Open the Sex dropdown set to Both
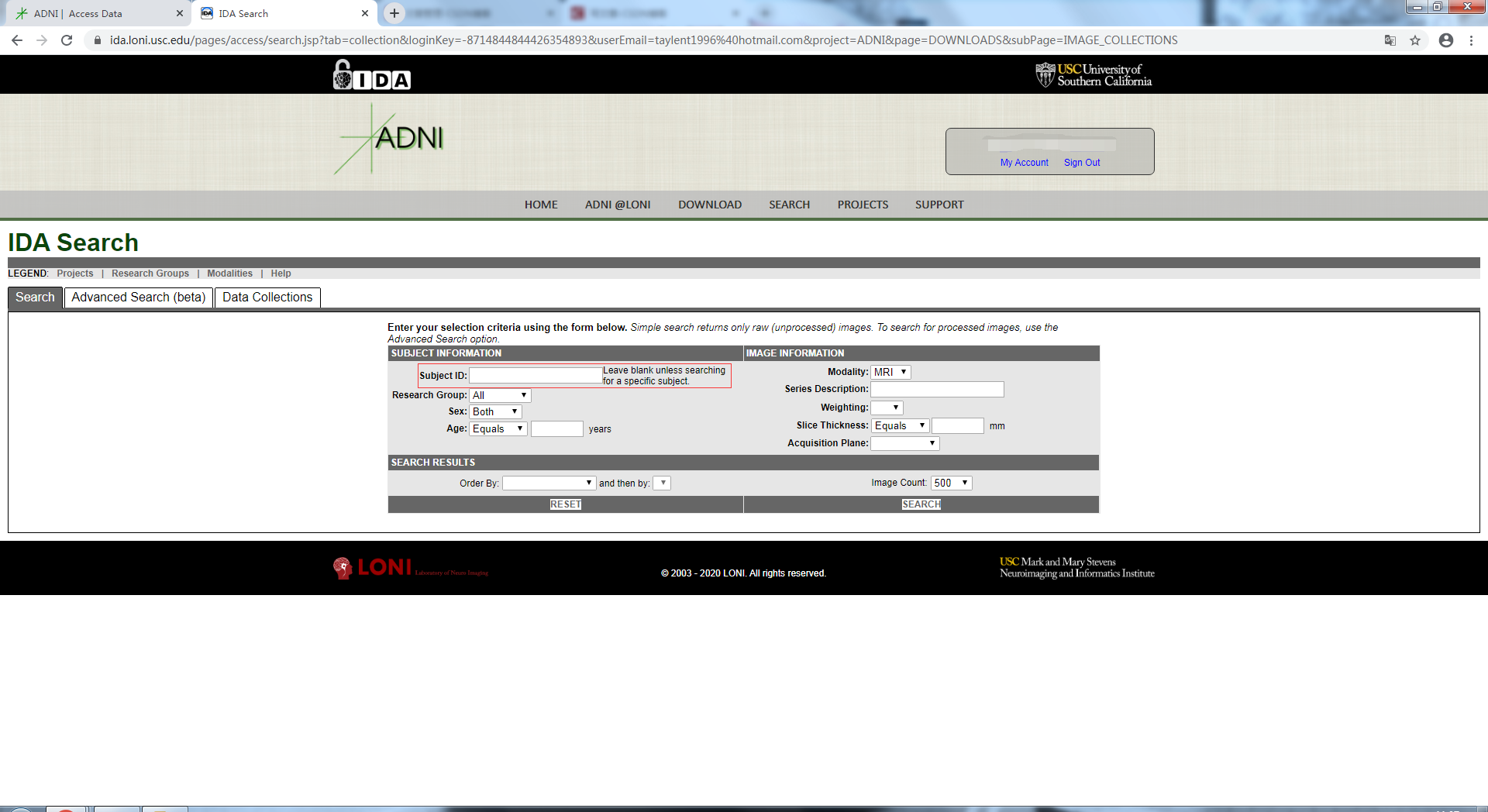Viewport: 1488px width, 812px height. (x=494, y=411)
